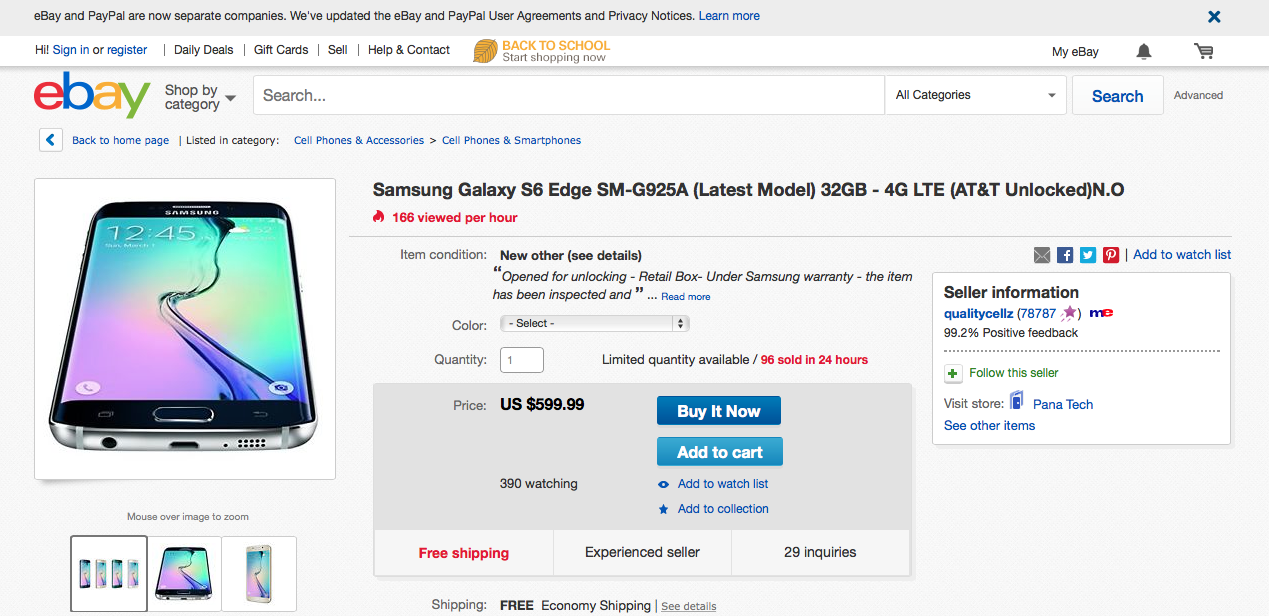Viewport: 1269px width, 616px height.
Task: Open Gift Cards in top navigation
Action: click(281, 50)
